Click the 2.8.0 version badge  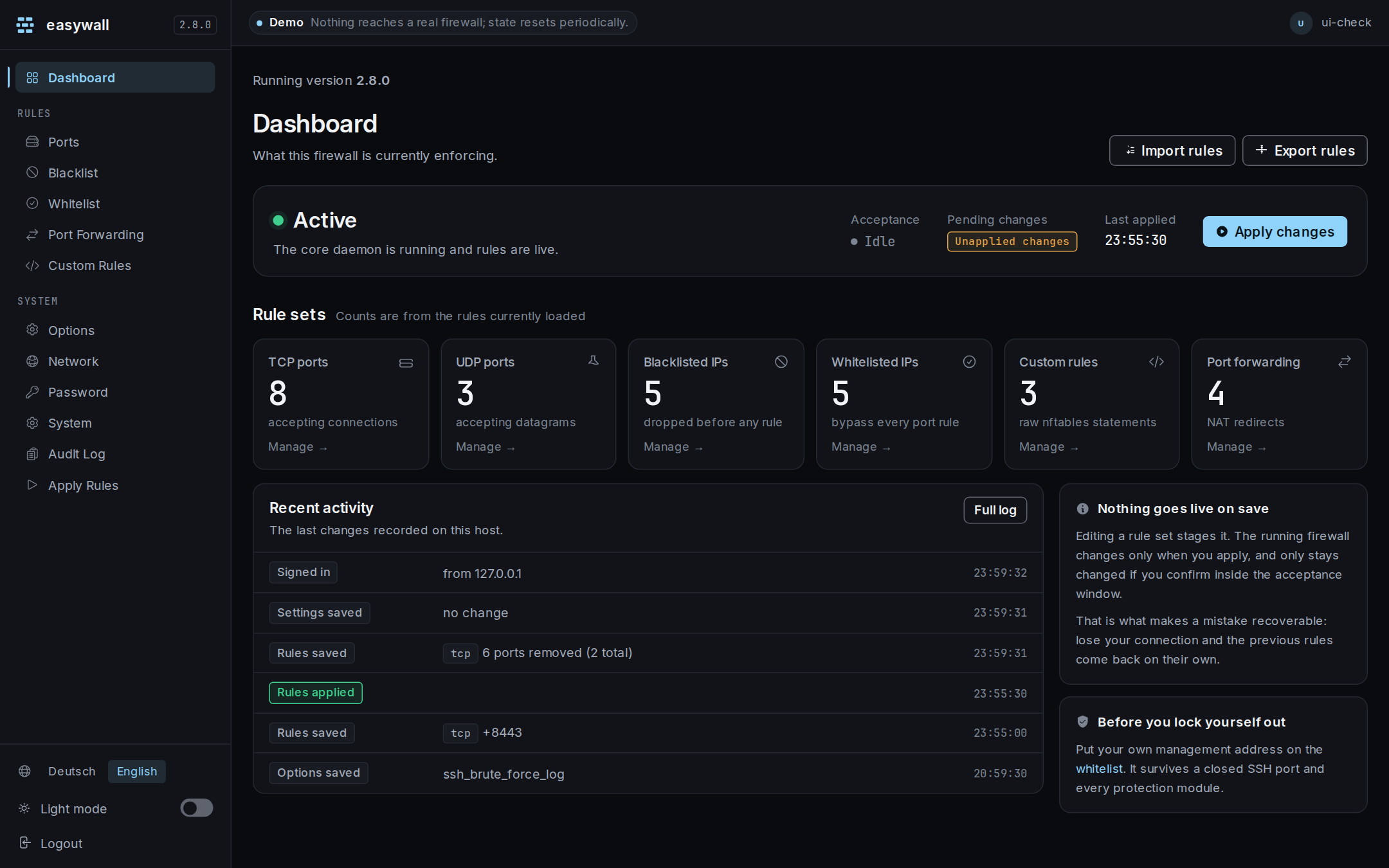pos(195,24)
